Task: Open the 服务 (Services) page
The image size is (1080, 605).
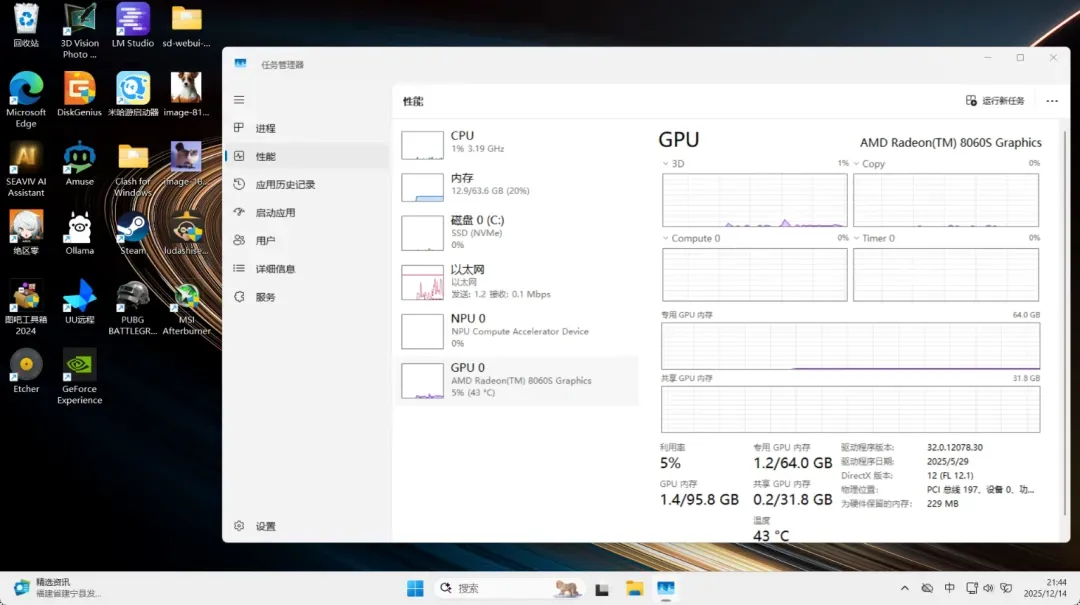Action: click(x=265, y=297)
